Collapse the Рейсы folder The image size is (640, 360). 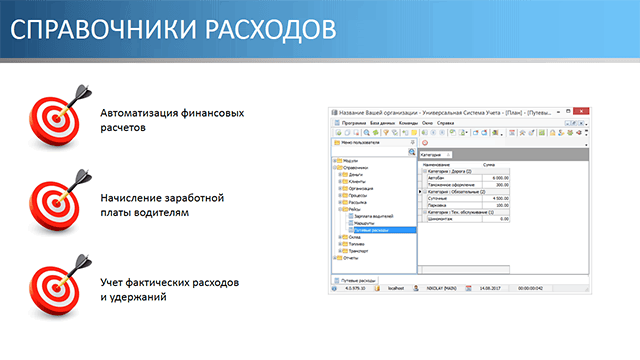tap(340, 209)
